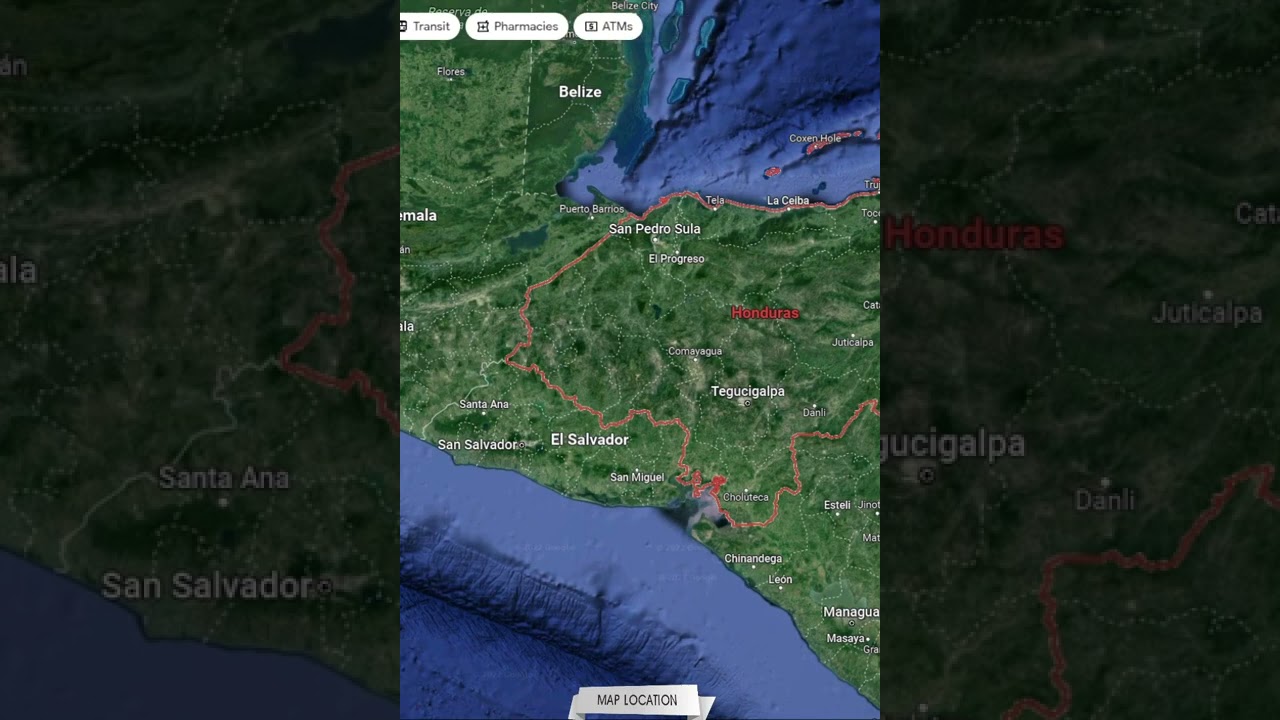Image resolution: width=1280 pixels, height=720 pixels.
Task: Click the Masaya city label
Action: [845, 638]
